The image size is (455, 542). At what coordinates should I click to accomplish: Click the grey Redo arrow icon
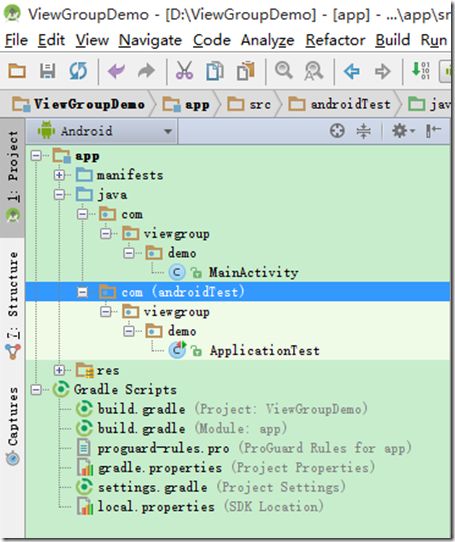pyautogui.click(x=146, y=71)
